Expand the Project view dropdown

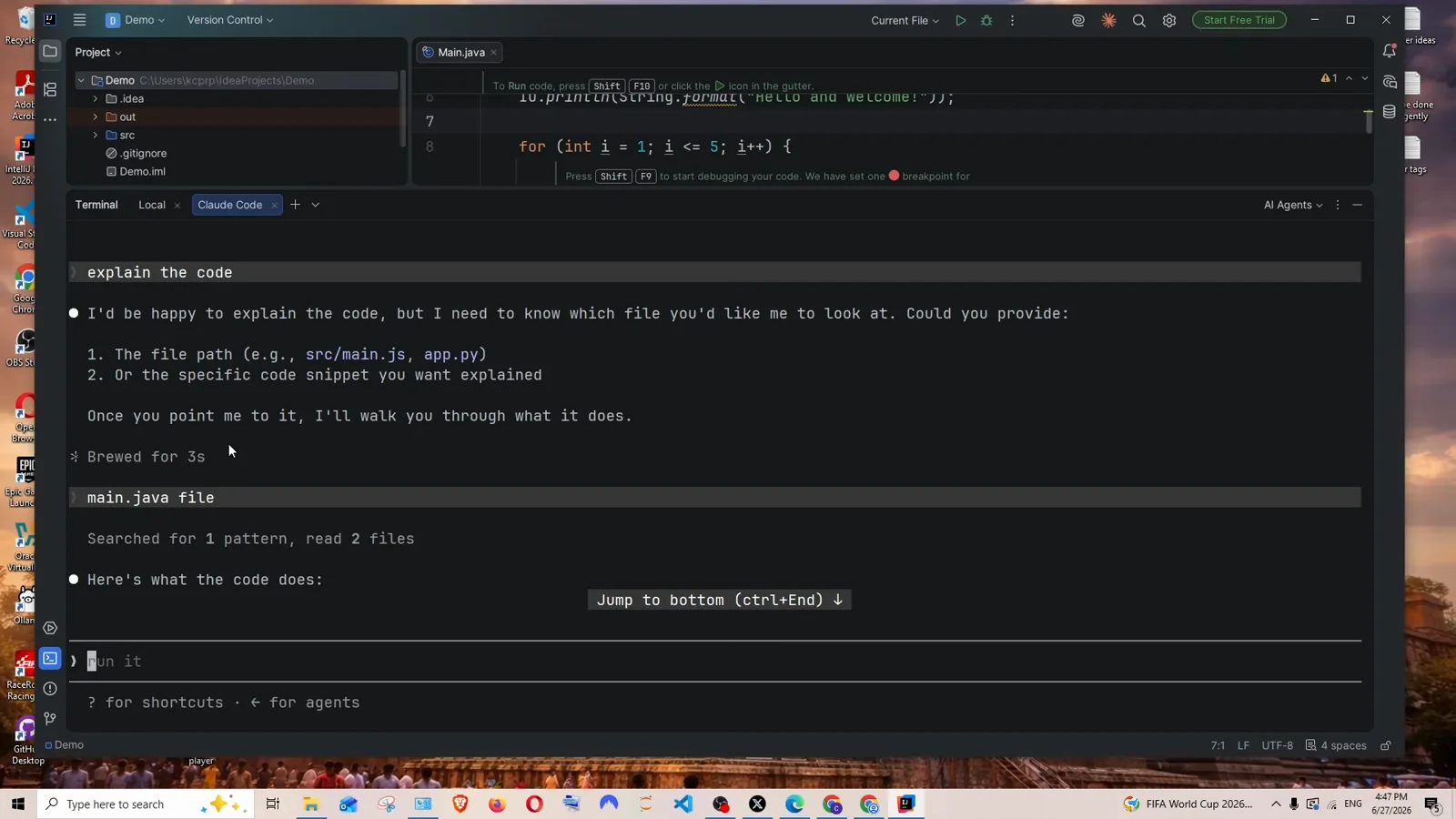pyautogui.click(x=97, y=53)
